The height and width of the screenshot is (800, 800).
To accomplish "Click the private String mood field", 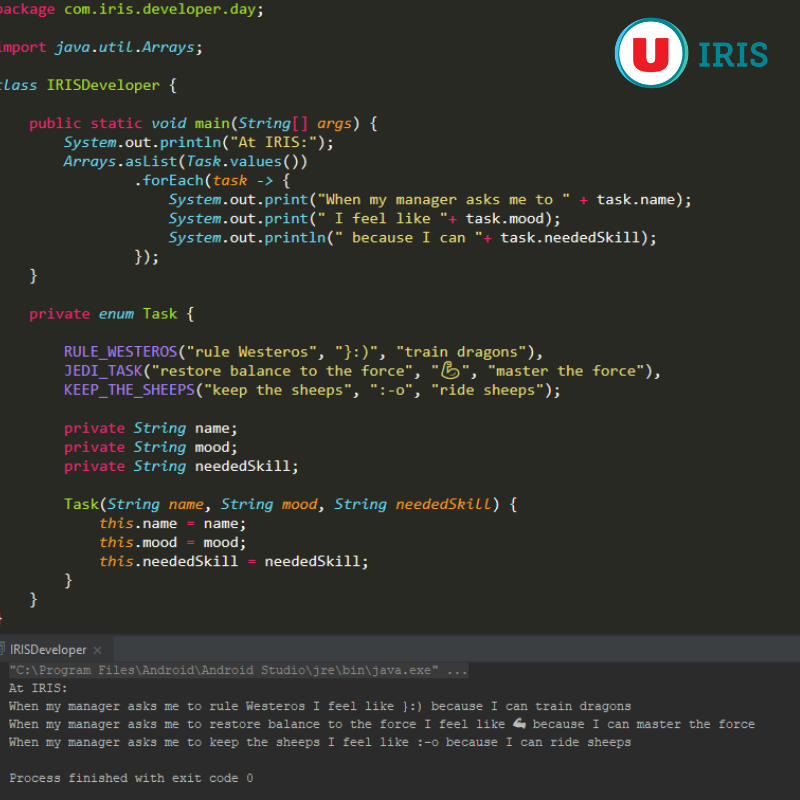I will tap(151, 447).
